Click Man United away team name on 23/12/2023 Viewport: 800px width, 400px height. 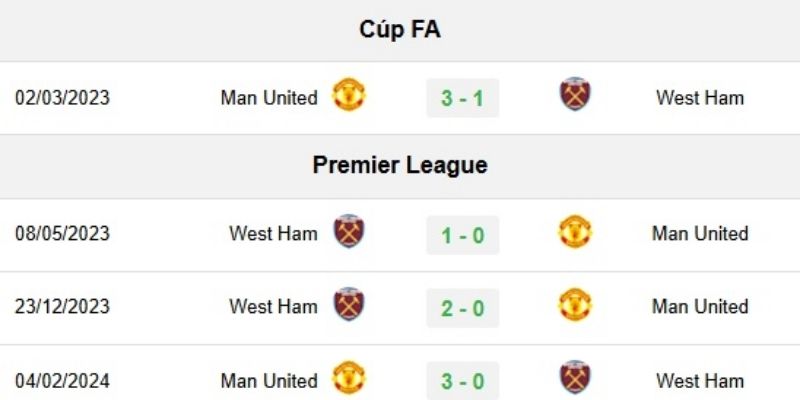point(700,307)
